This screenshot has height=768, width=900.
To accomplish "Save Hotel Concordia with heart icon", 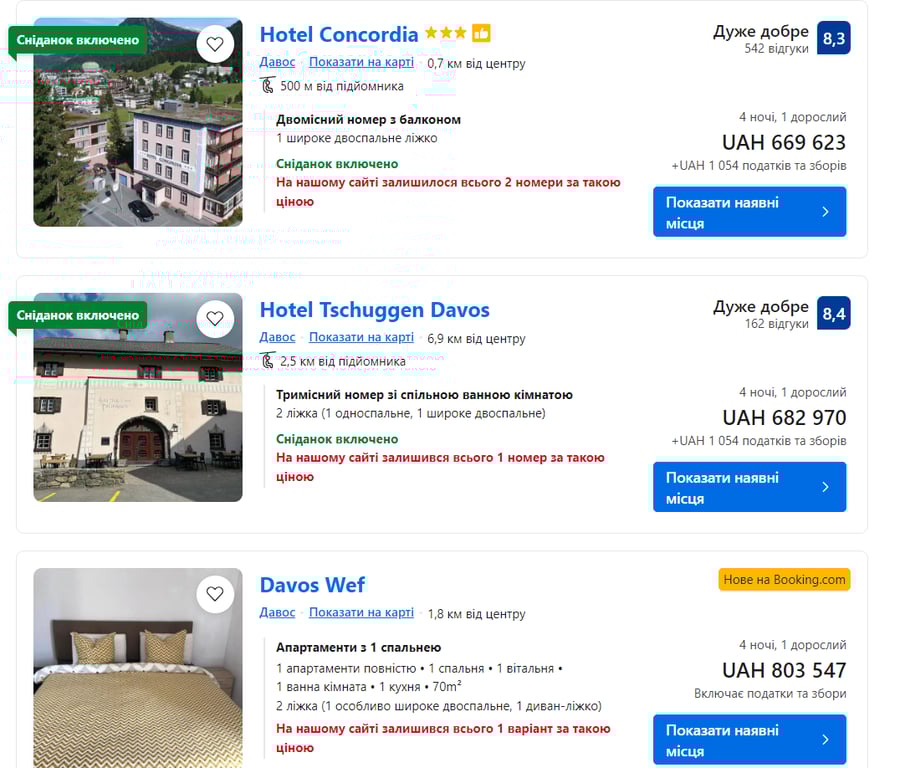I will pyautogui.click(x=215, y=44).
